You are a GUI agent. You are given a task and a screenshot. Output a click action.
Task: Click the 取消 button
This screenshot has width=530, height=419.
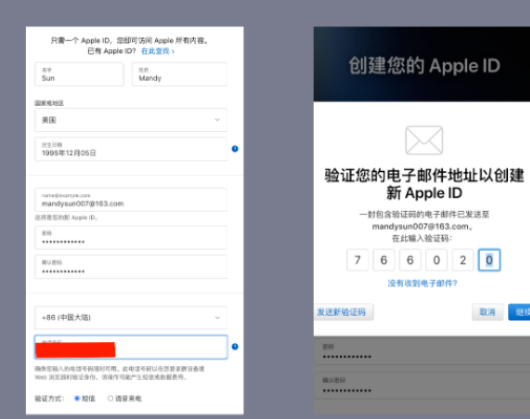point(487,312)
